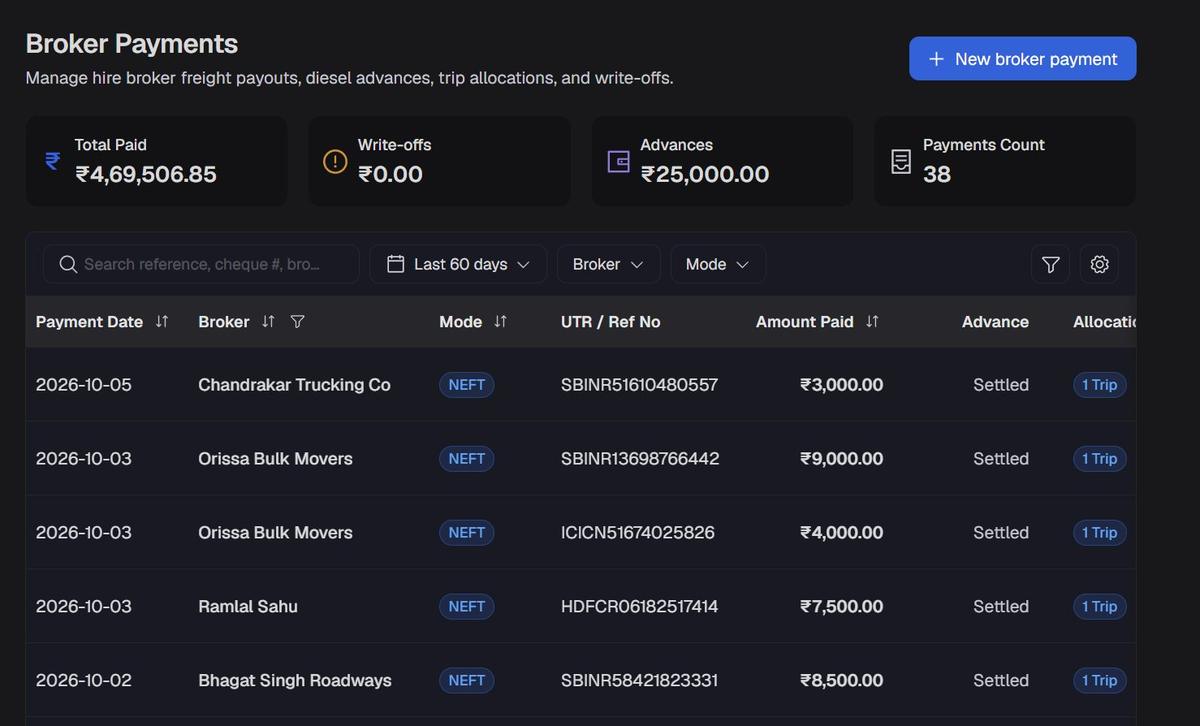
Task: Click UTR SBINR58421823331
Action: pyautogui.click(x=639, y=681)
